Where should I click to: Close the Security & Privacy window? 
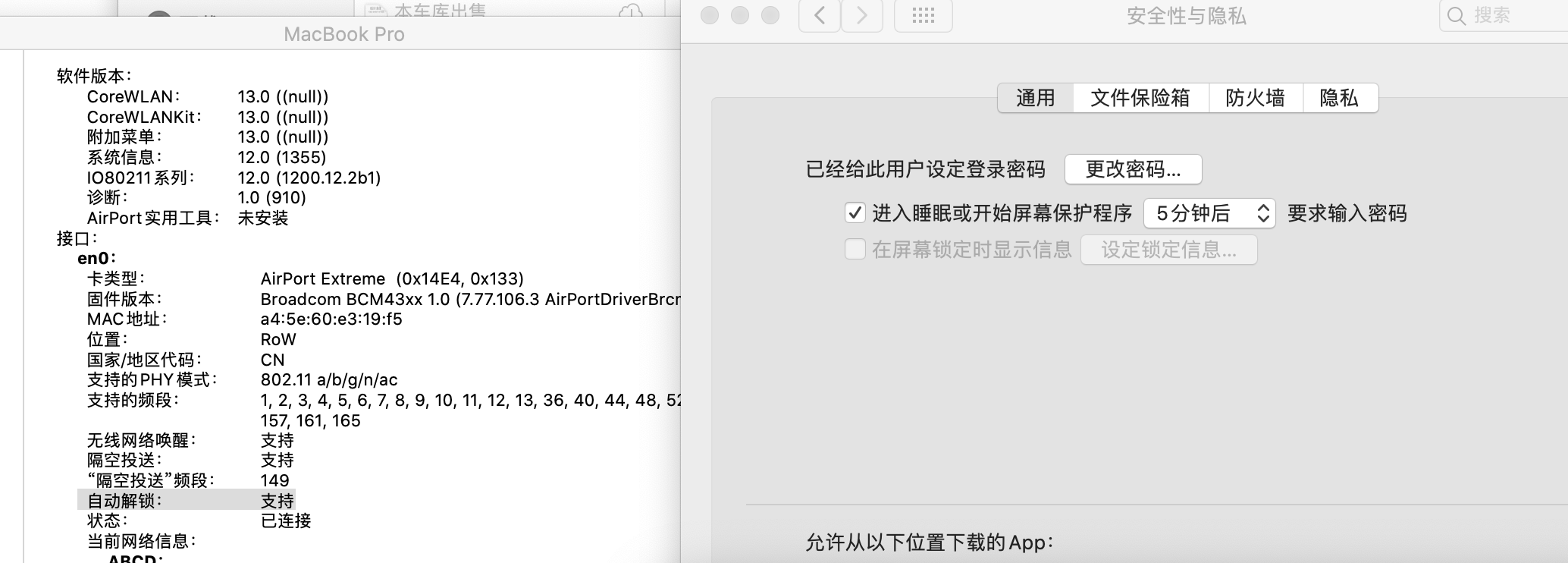click(710, 16)
